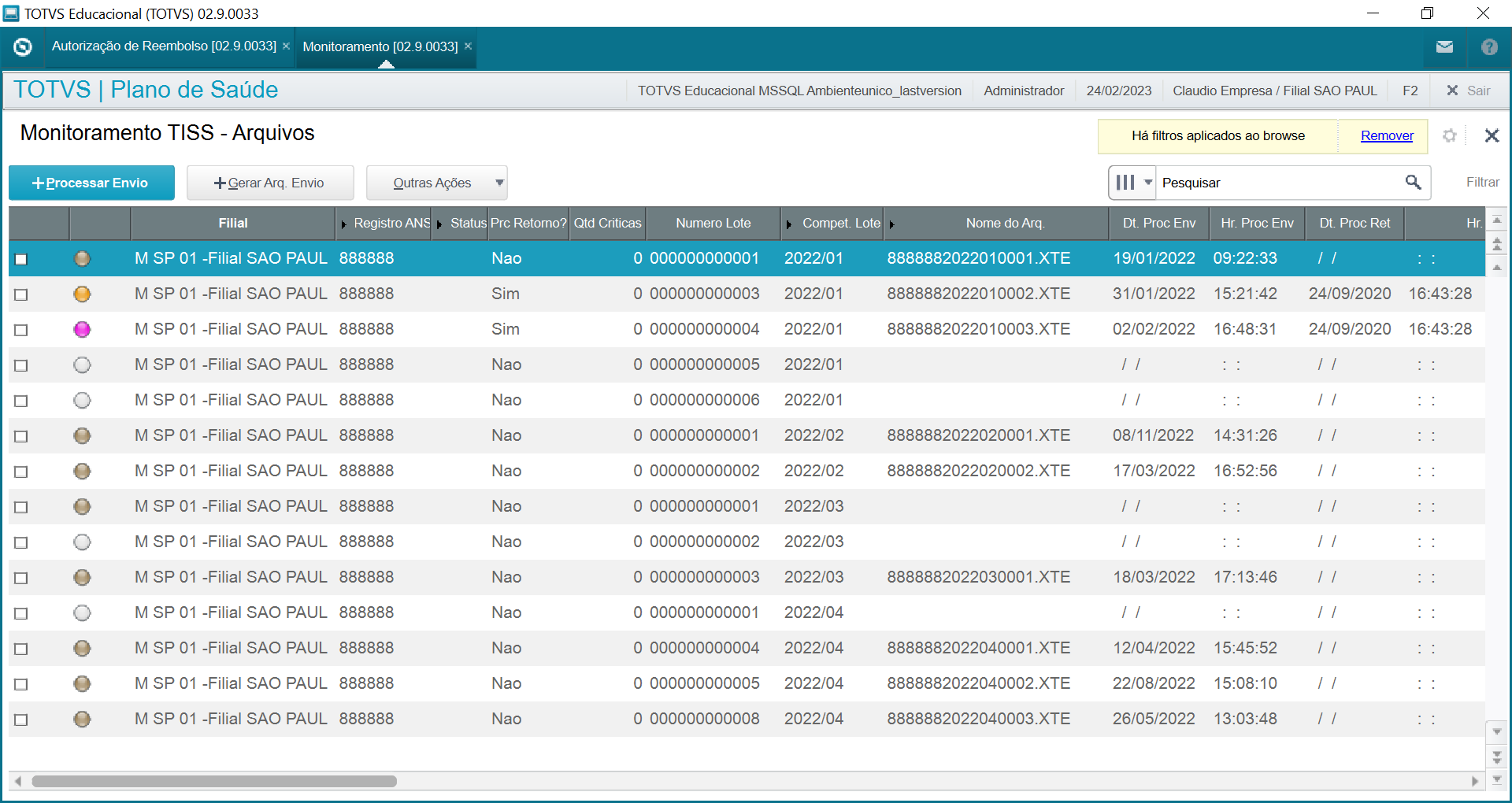
Task: Click status circle for file 8888882022040003.XTE
Action: [x=82, y=719]
